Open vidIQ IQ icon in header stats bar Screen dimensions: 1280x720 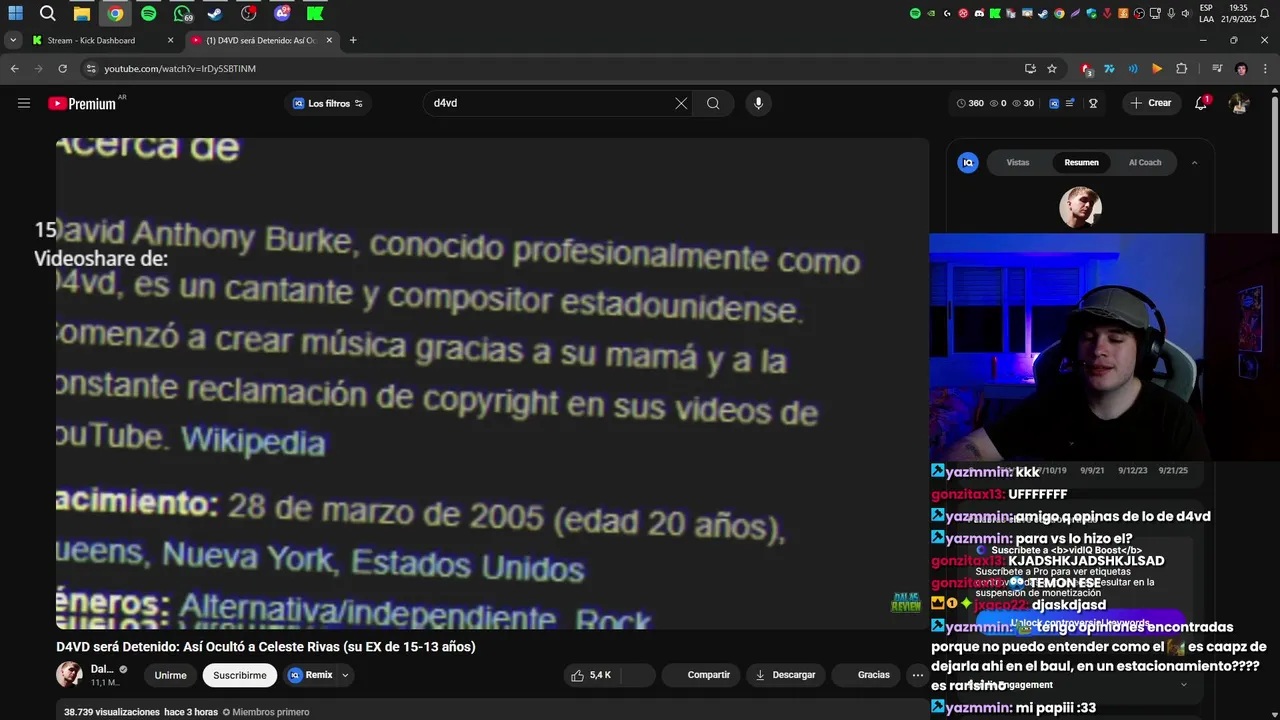(1052, 103)
